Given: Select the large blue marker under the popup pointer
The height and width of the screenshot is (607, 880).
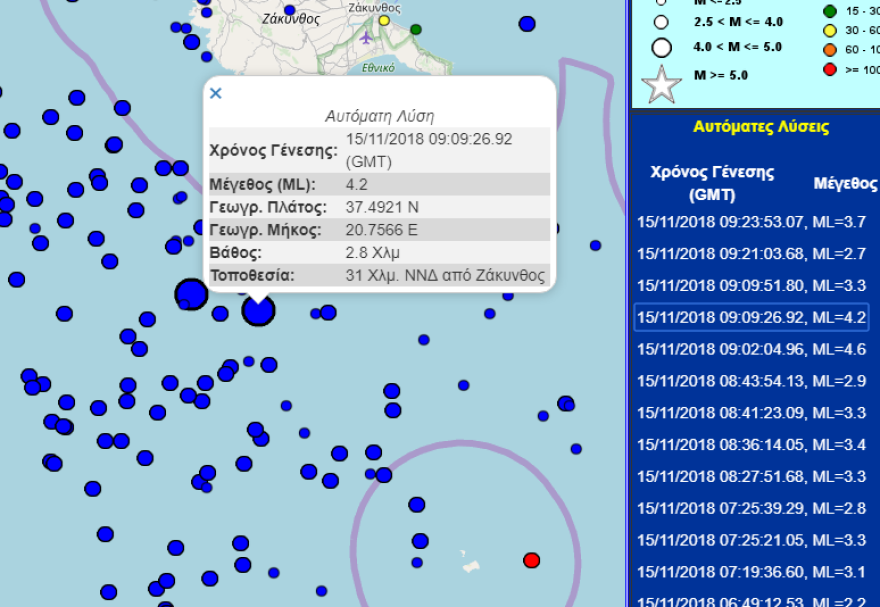Looking at the screenshot, I should (x=258, y=311).
